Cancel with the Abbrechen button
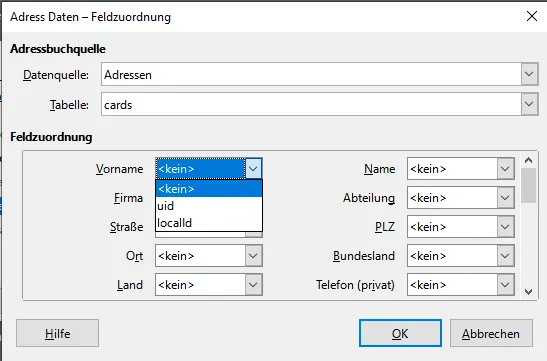Screen dimensions: 547x361 [x=491, y=333]
